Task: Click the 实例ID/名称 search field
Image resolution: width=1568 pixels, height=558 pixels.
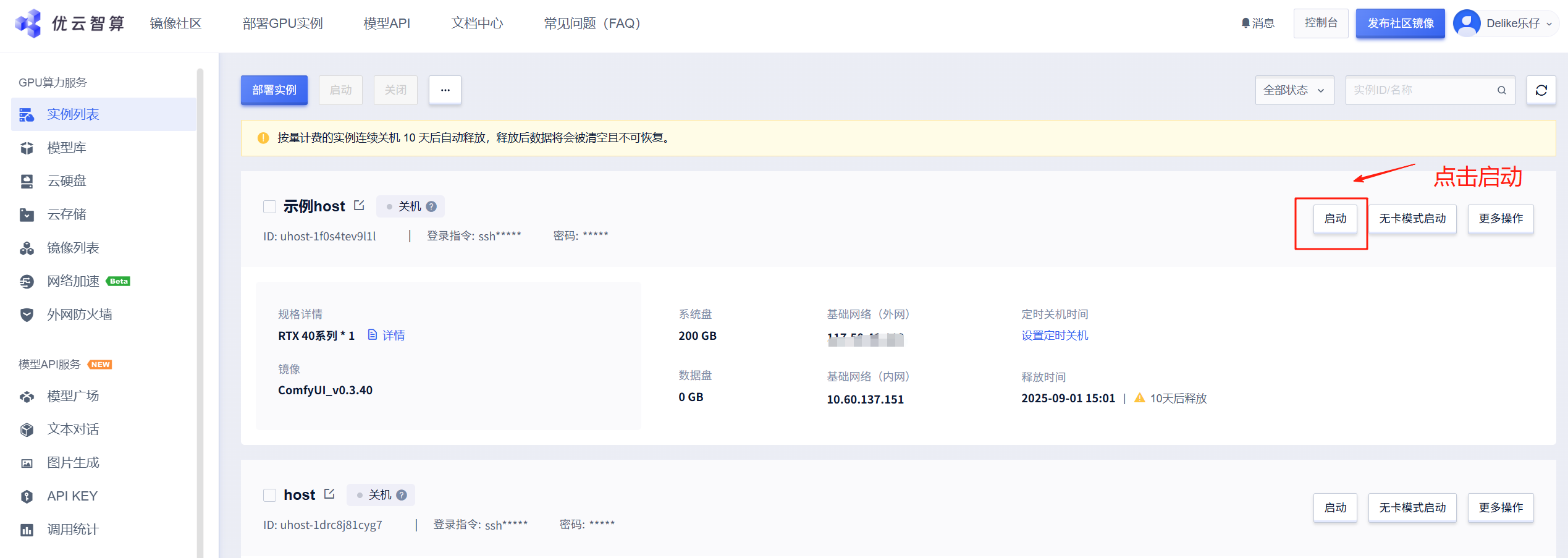Action: (1430, 90)
